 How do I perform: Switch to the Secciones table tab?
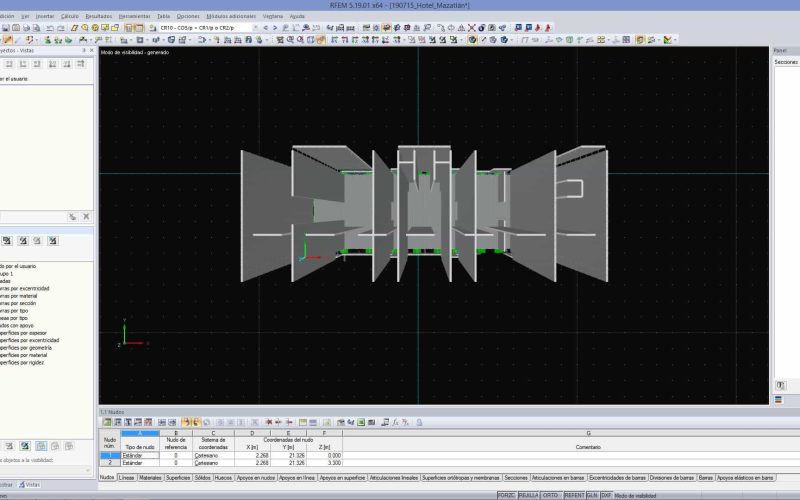516,478
